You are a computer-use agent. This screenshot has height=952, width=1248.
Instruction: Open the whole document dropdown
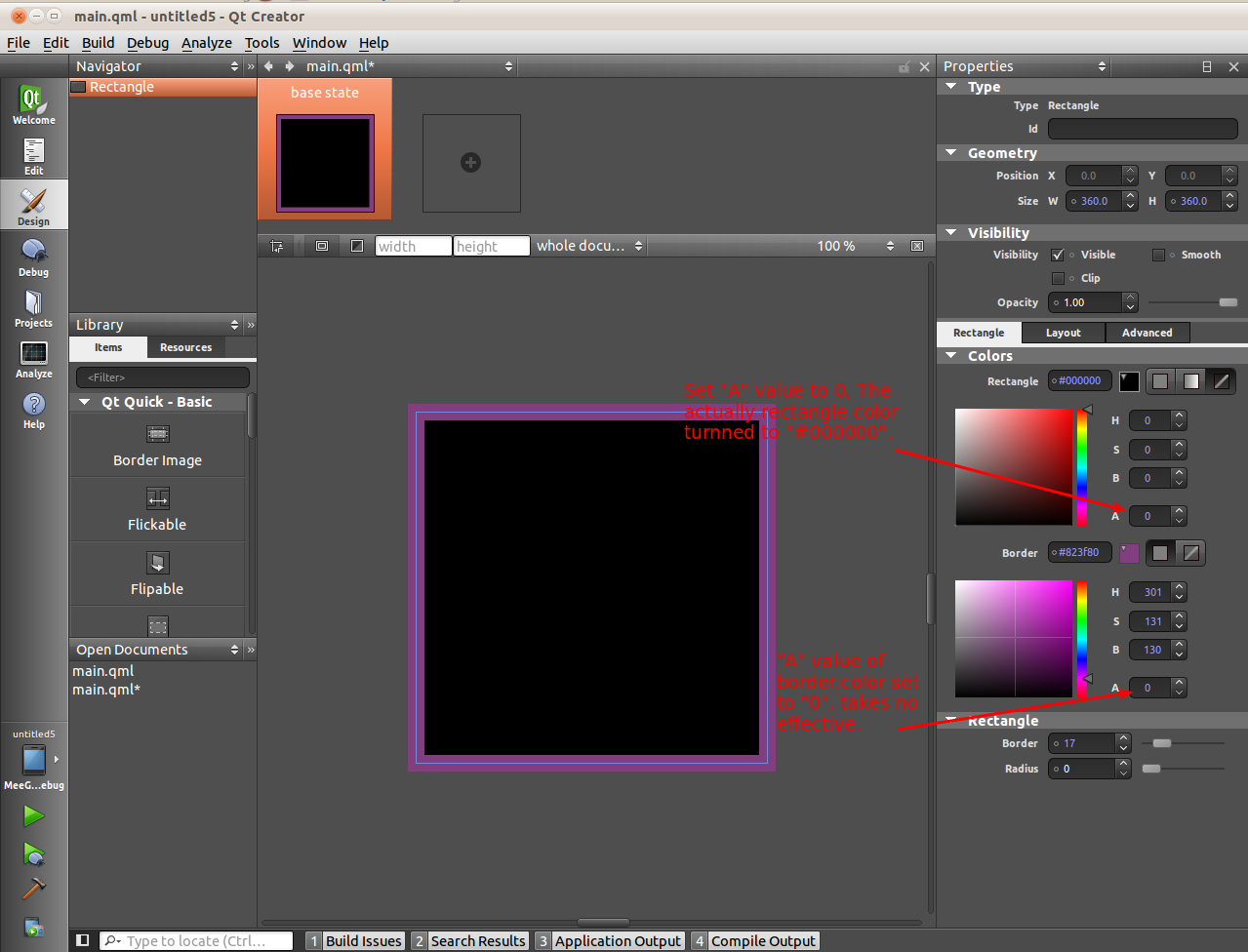click(588, 247)
